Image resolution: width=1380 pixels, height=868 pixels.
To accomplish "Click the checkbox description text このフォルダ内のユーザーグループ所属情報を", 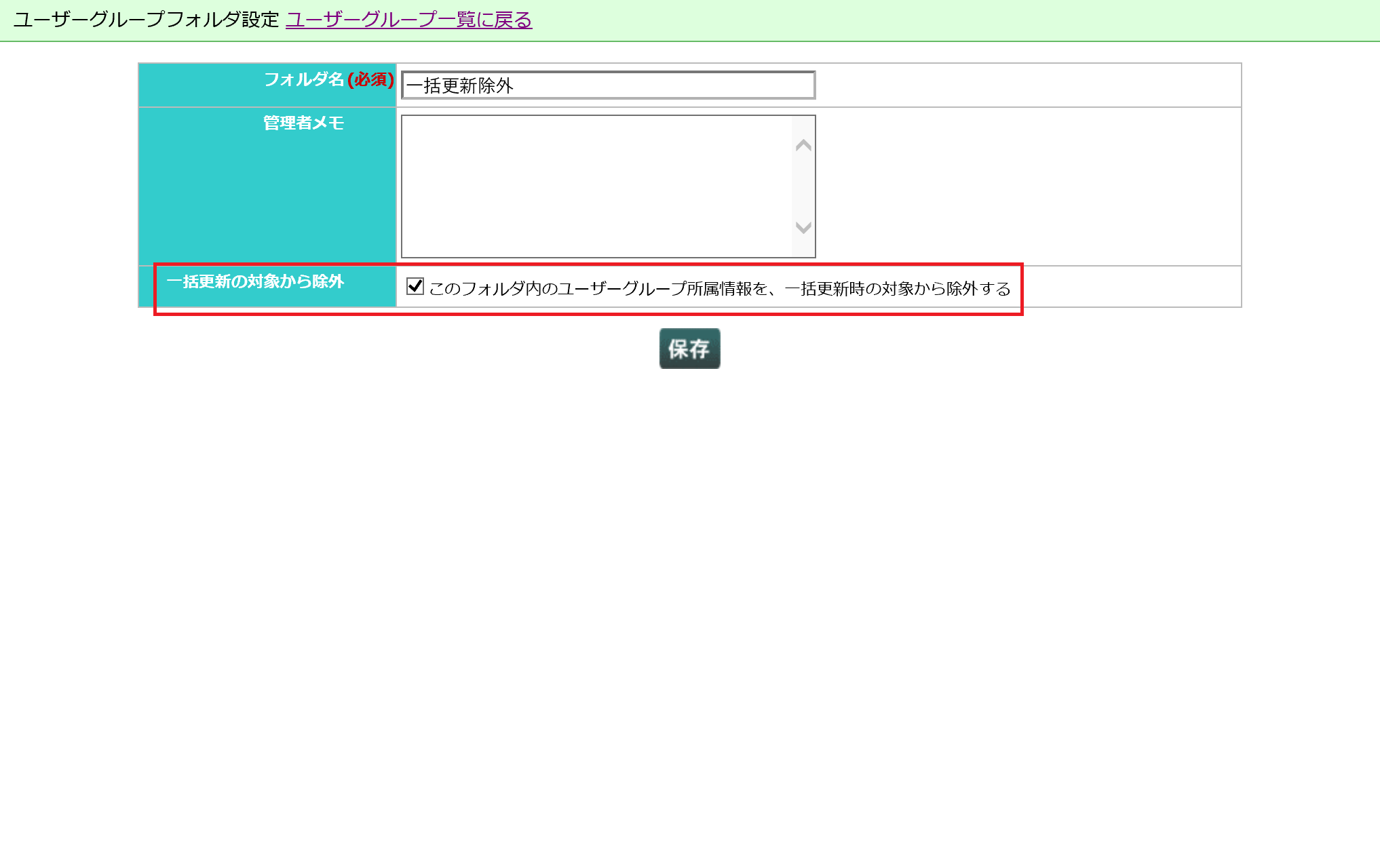I will tap(598, 289).
